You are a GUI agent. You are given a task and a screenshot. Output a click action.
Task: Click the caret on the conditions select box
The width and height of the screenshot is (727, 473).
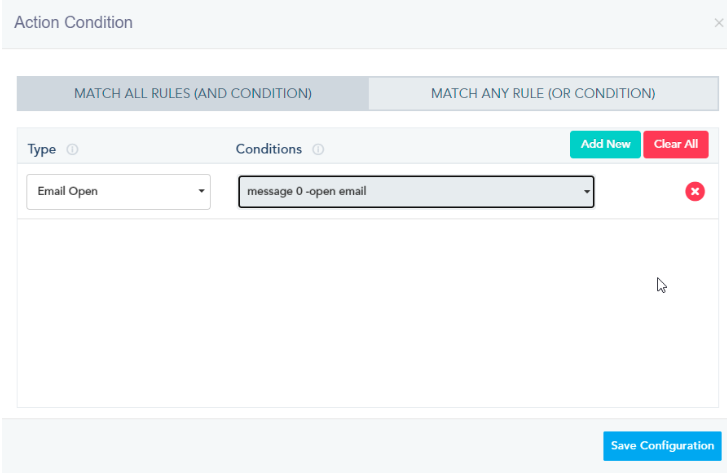pyautogui.click(x=586, y=191)
